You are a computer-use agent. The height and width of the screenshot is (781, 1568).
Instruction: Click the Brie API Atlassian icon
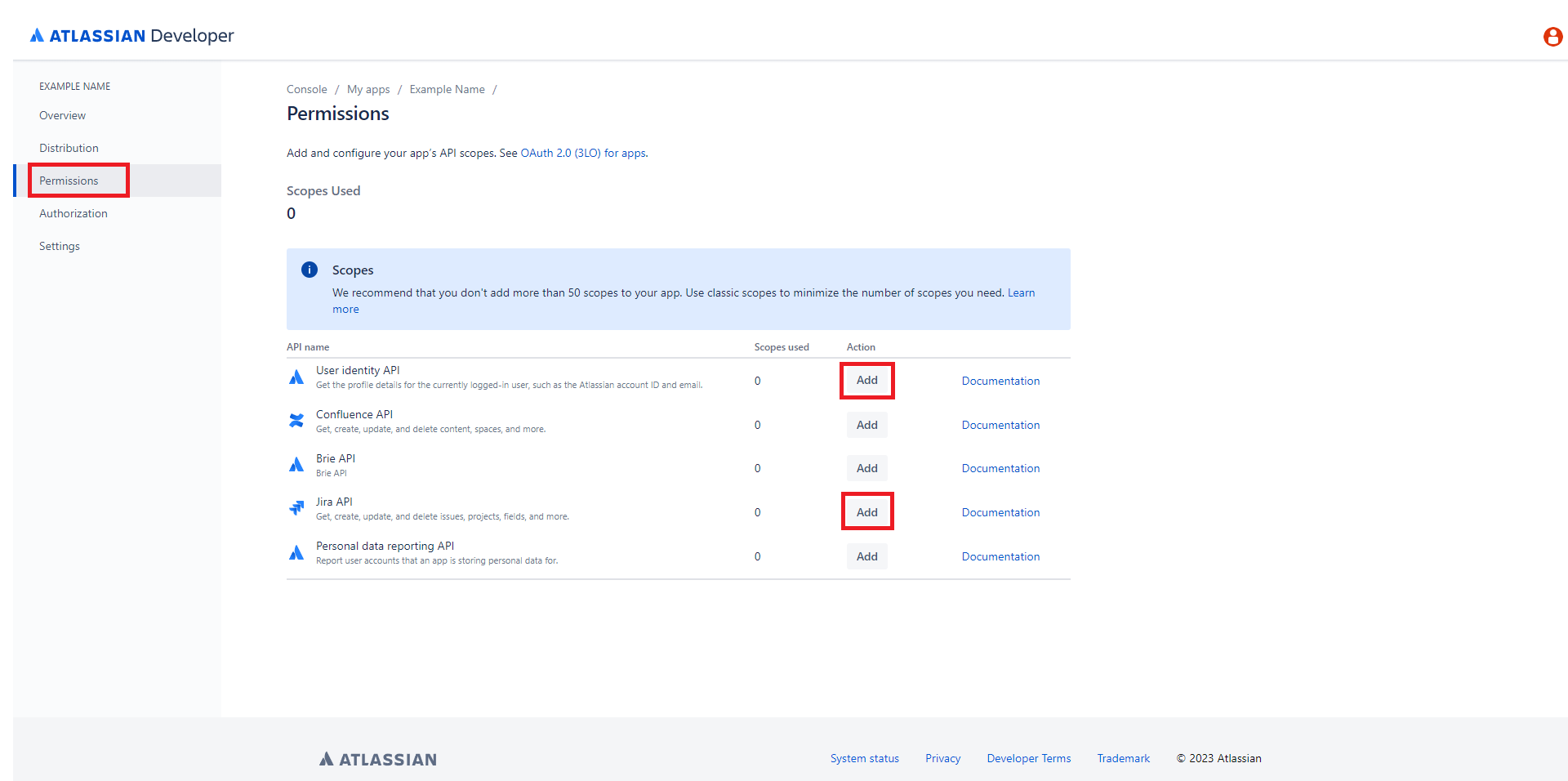pyautogui.click(x=296, y=465)
